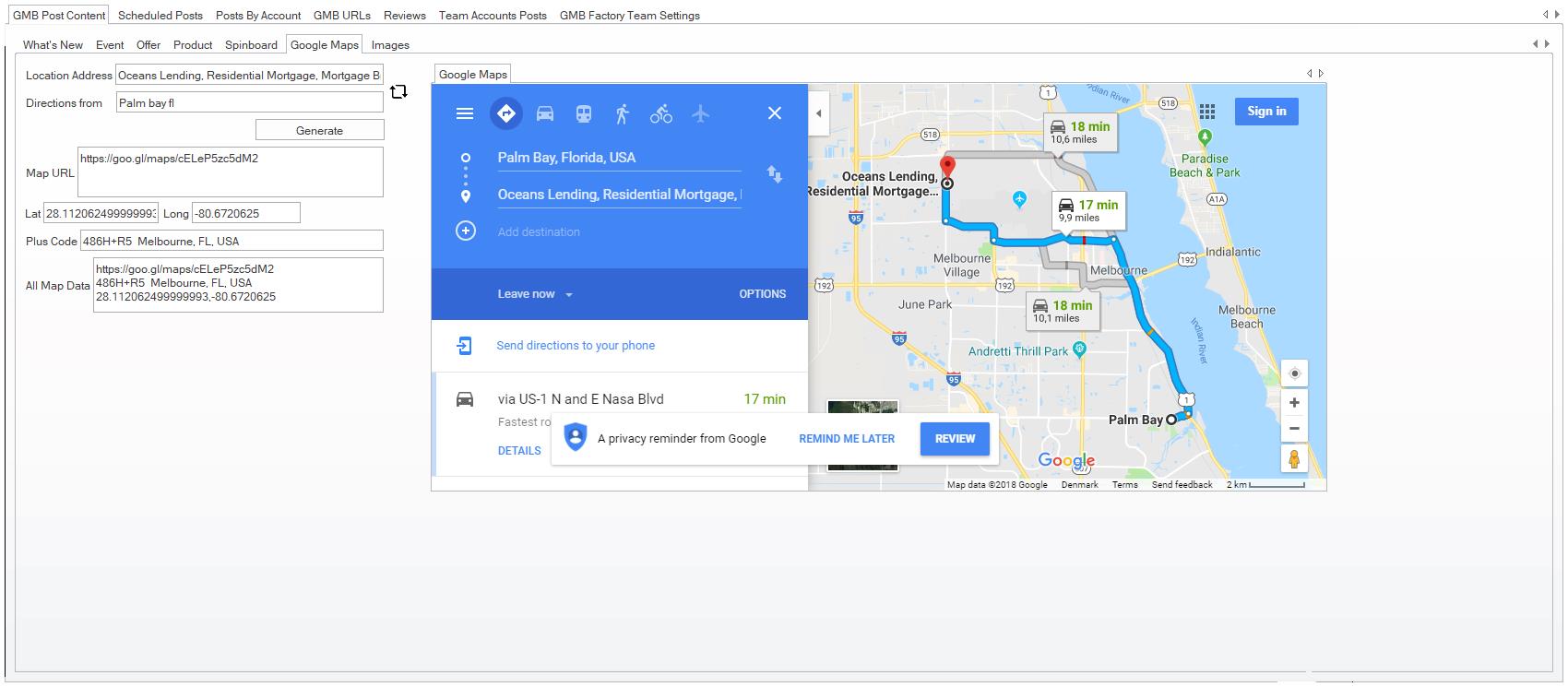
Task: Select the Offer post tab
Action: point(148,44)
